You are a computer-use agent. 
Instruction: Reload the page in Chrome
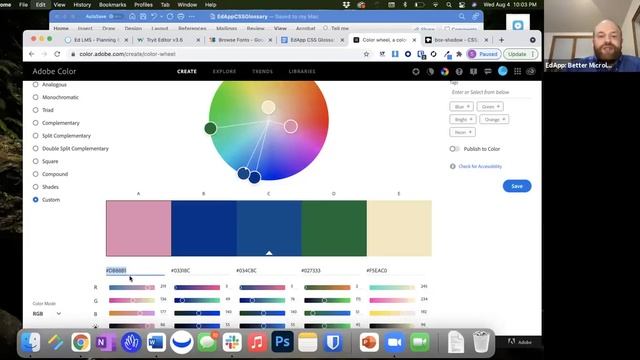coord(57,54)
